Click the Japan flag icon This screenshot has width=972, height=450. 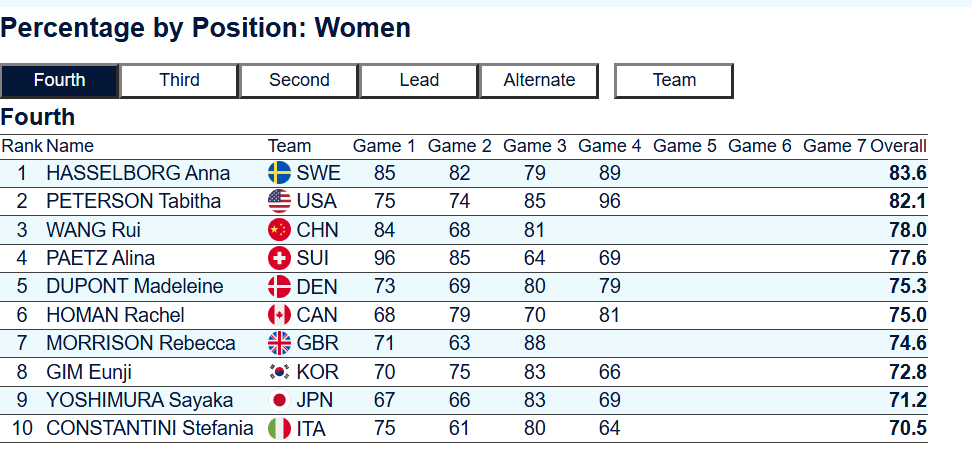279,400
